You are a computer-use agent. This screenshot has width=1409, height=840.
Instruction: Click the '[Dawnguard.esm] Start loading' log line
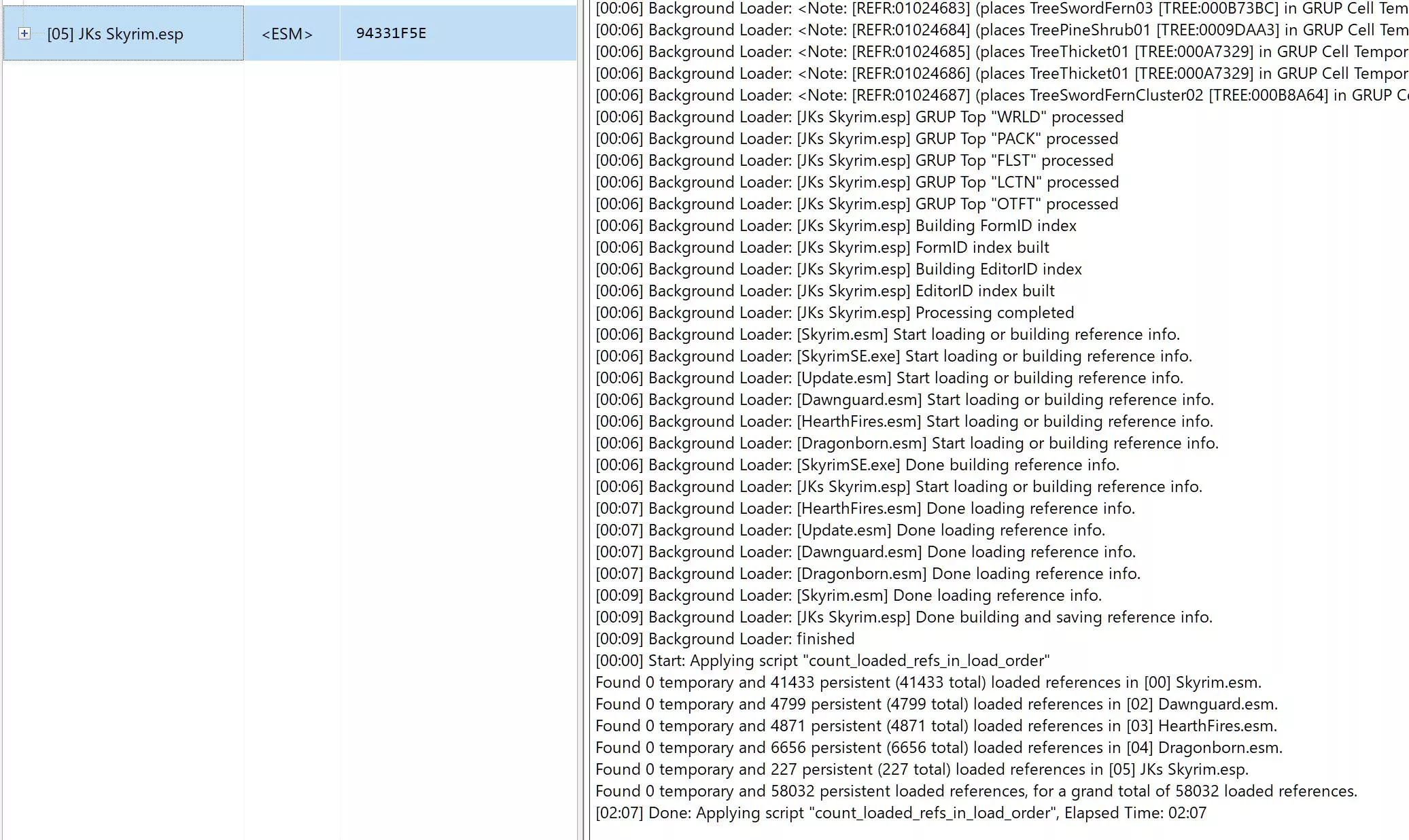(905, 400)
